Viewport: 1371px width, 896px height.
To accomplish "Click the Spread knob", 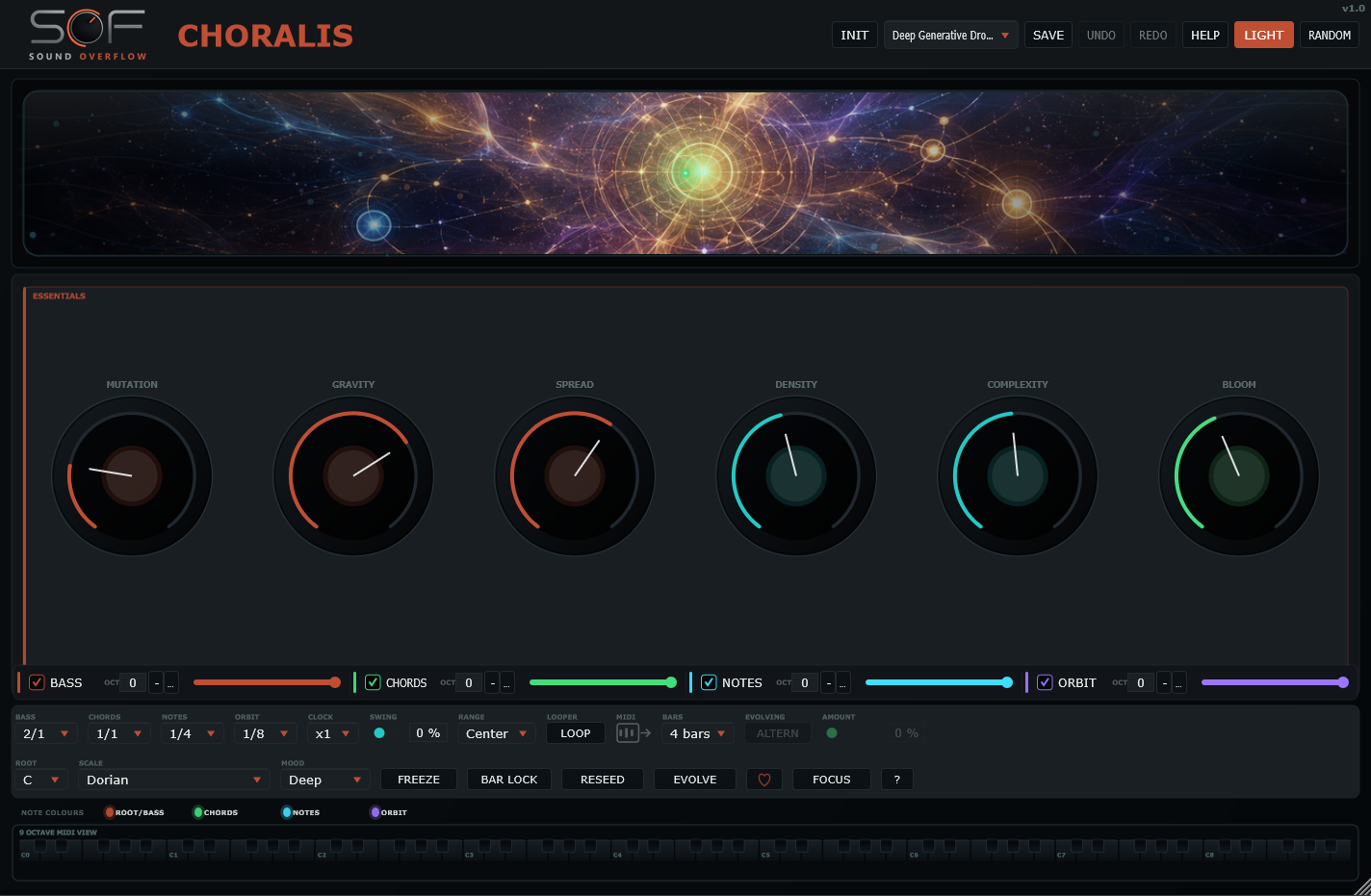I will pos(575,475).
